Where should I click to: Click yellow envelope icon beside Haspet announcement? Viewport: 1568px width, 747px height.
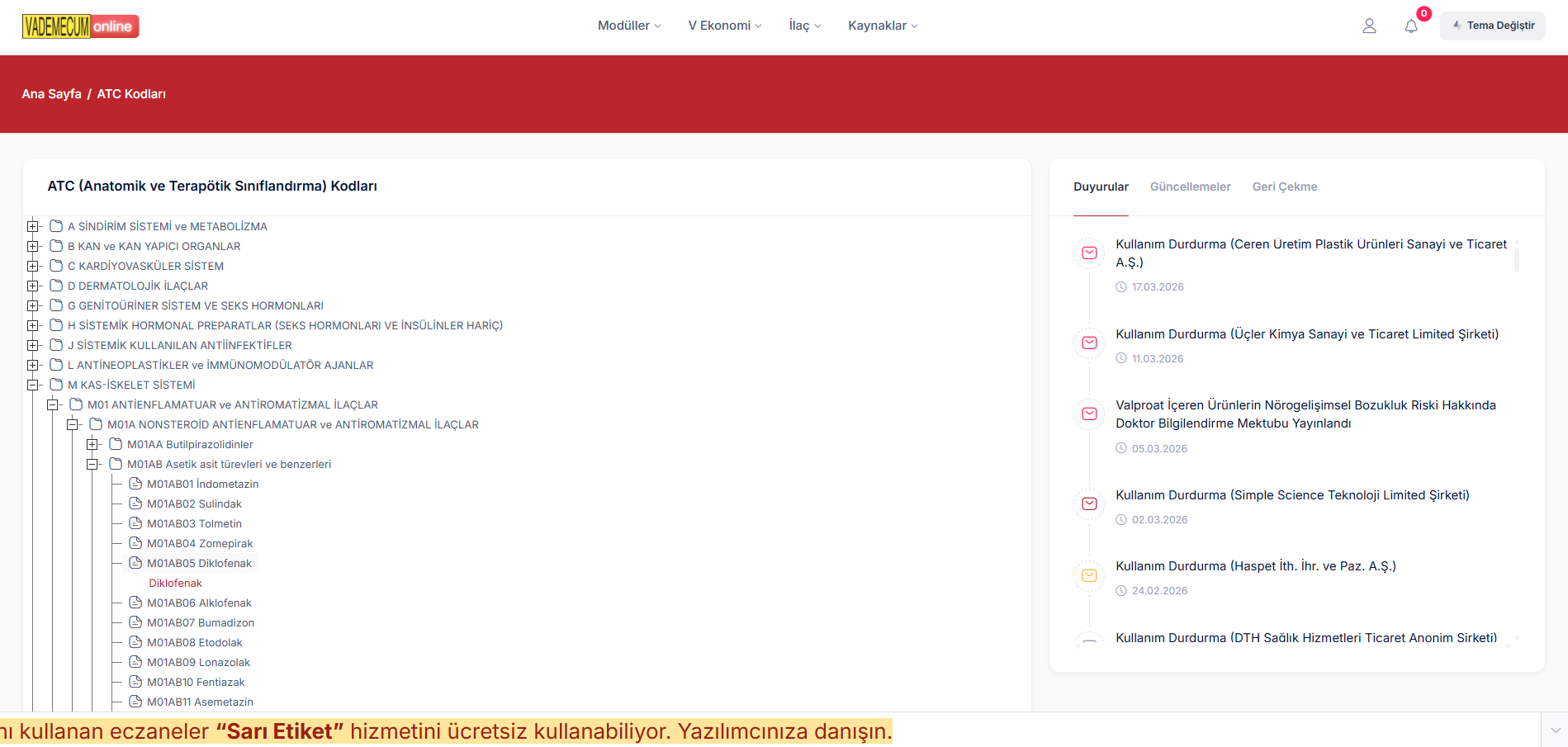[x=1089, y=575]
